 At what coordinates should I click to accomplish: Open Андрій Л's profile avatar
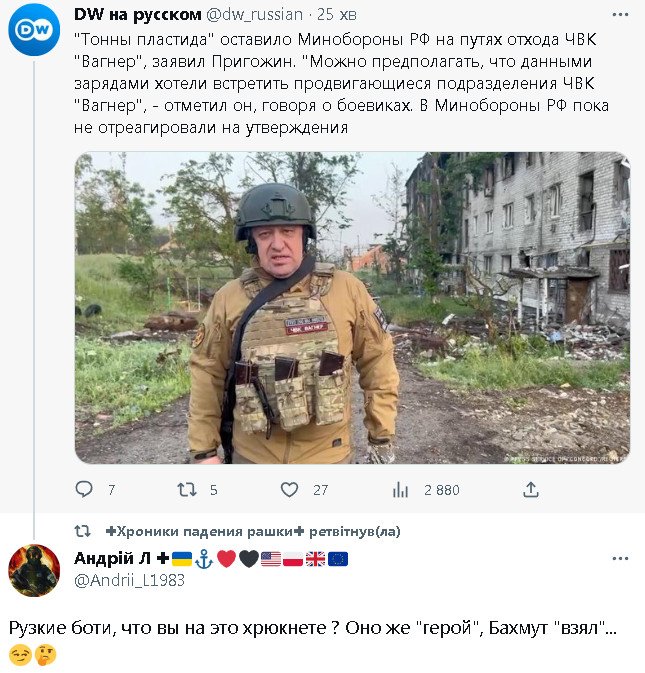(34, 570)
